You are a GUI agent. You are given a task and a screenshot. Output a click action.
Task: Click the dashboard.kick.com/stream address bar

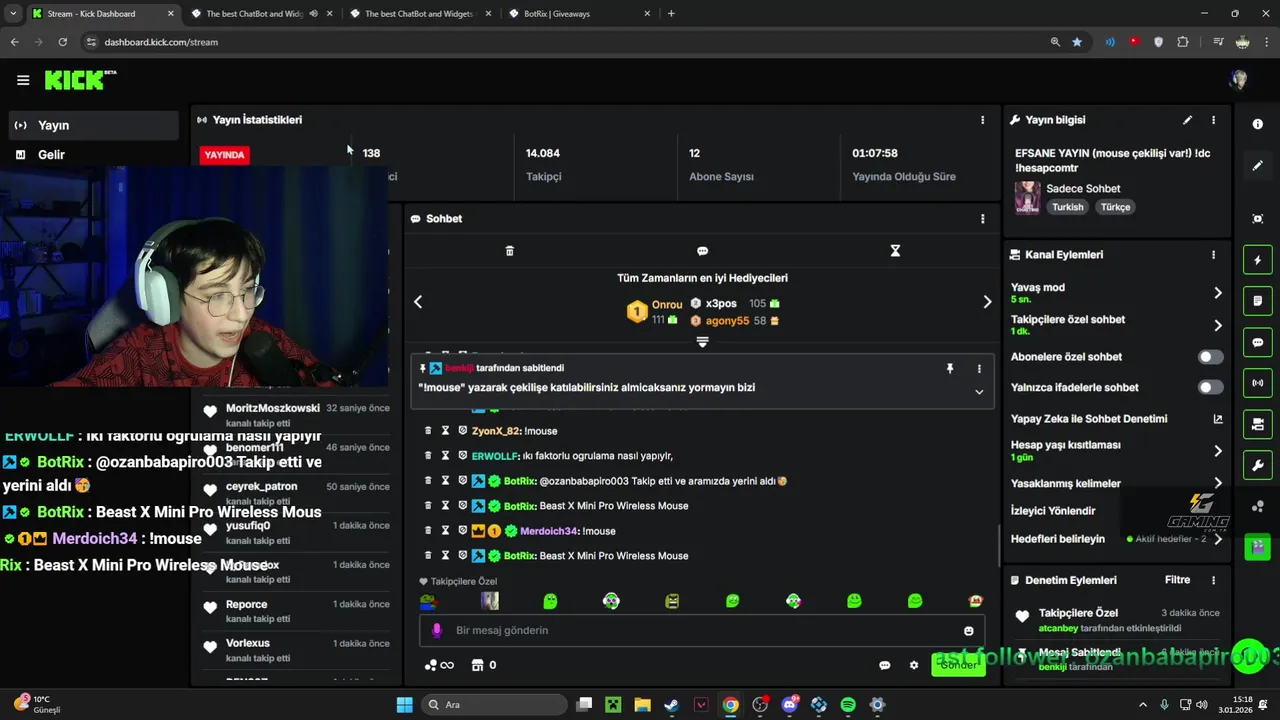[x=560, y=42]
